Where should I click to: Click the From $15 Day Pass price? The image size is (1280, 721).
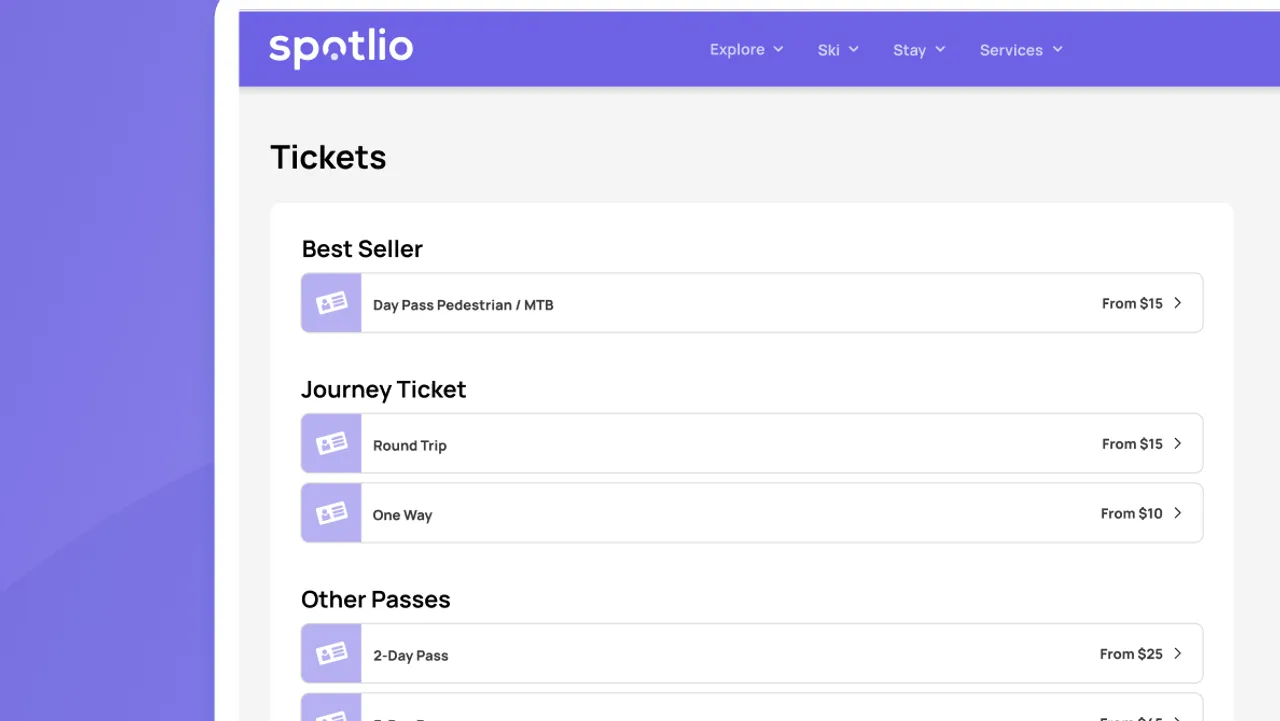pyautogui.click(x=1132, y=303)
